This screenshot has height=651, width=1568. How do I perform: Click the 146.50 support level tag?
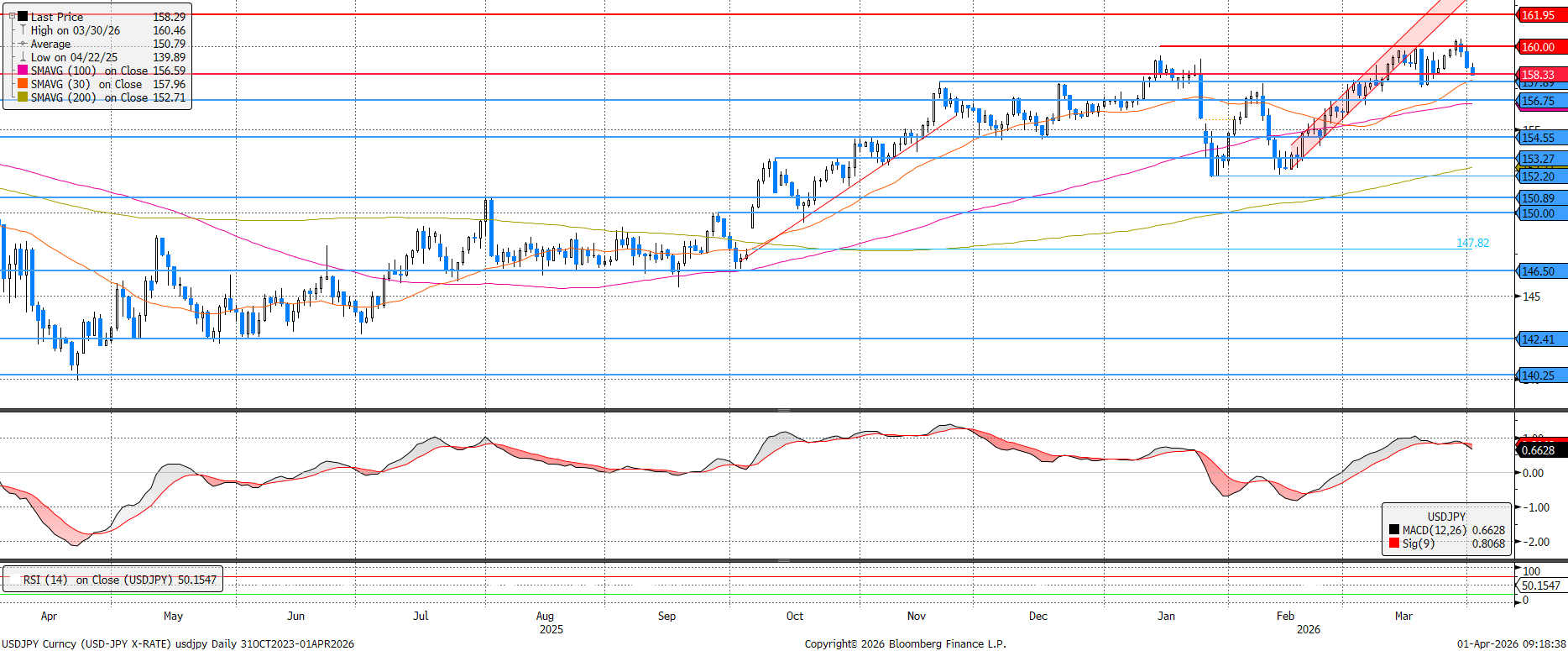click(x=1541, y=271)
